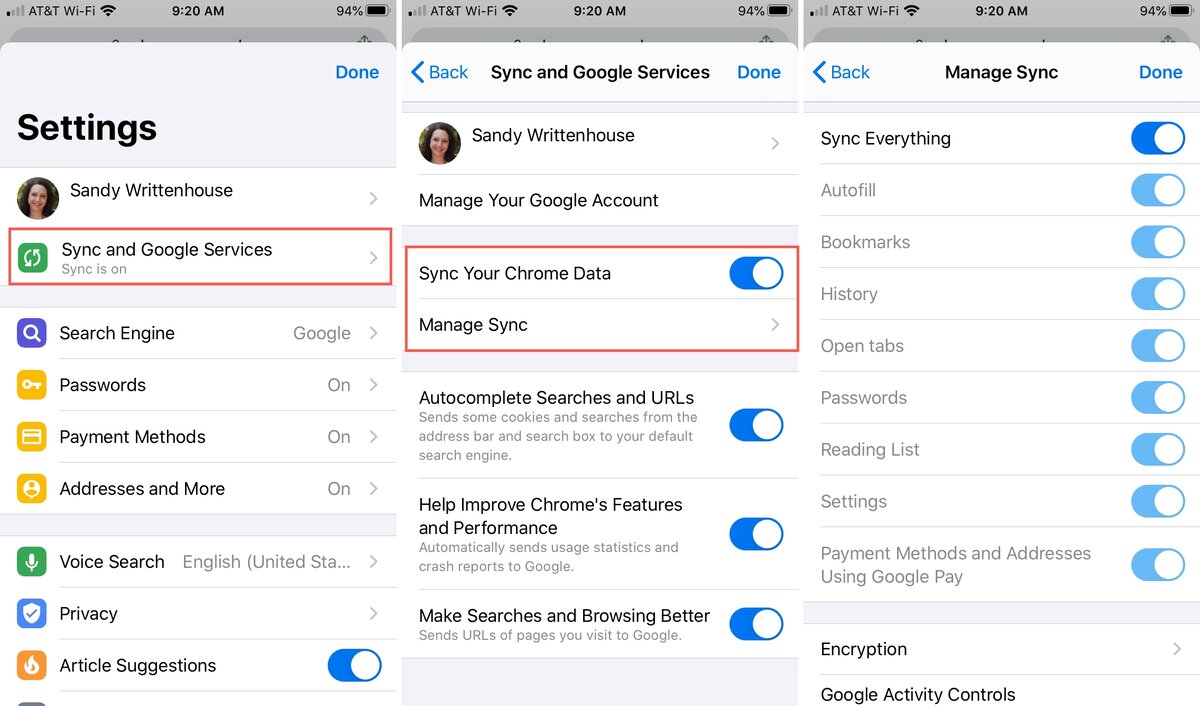Disable the Sync Your Chrome Data switch

tap(756, 273)
